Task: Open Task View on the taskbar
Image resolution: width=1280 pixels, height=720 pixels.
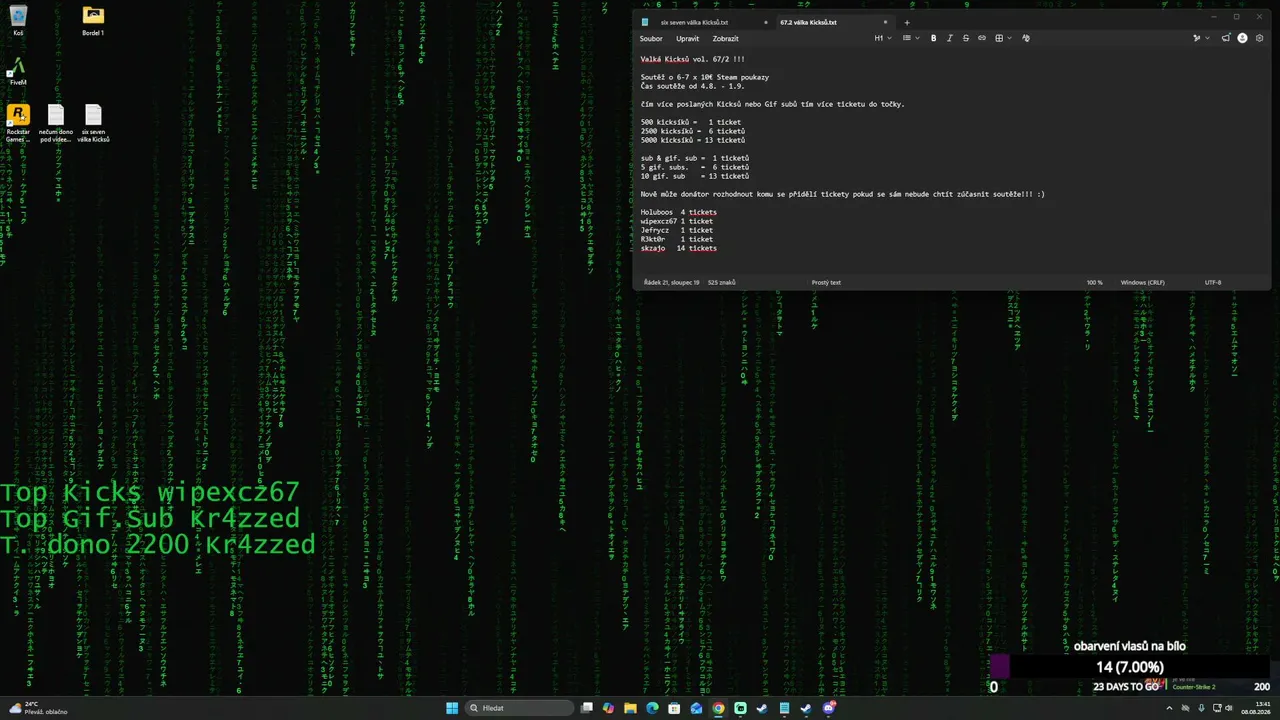Action: (x=587, y=708)
